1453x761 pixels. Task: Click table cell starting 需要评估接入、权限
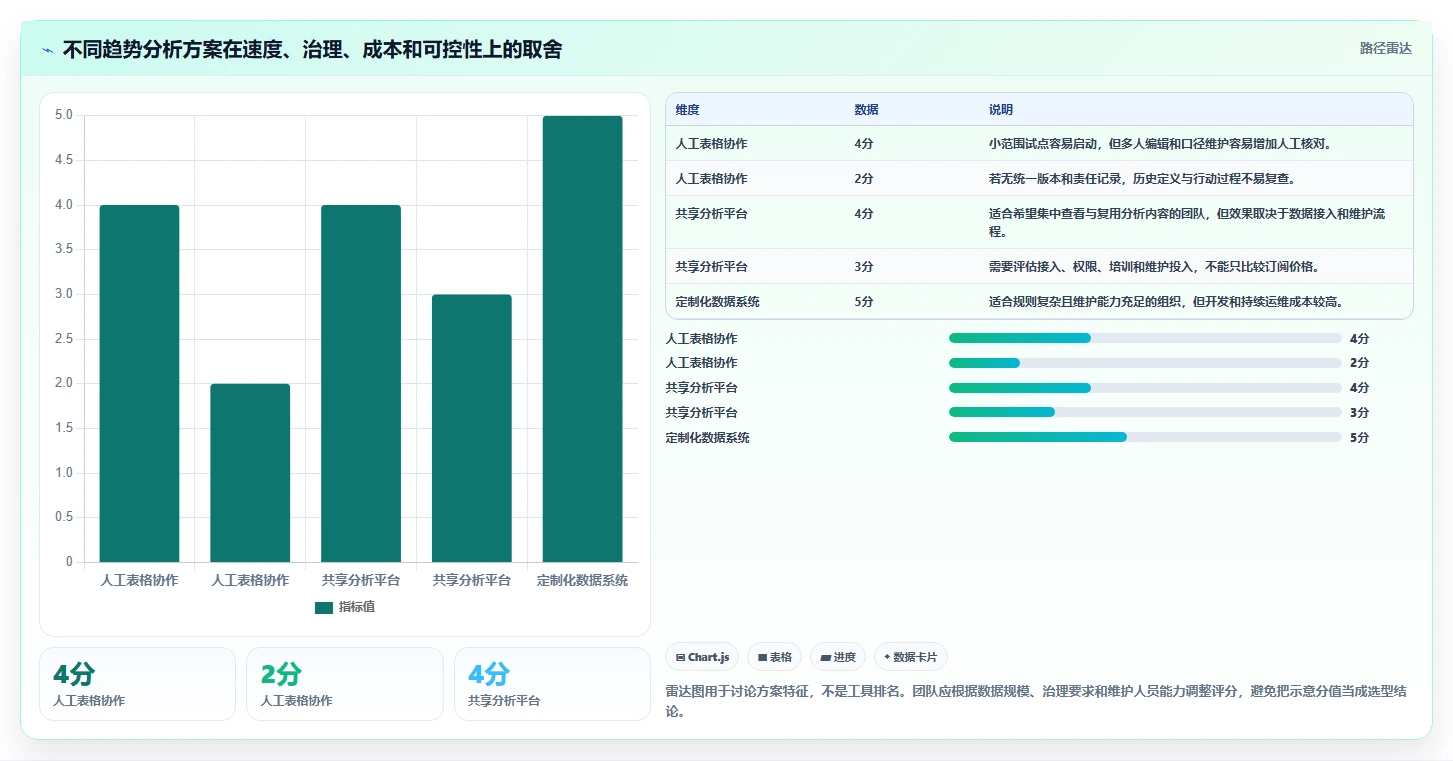coord(1196,267)
